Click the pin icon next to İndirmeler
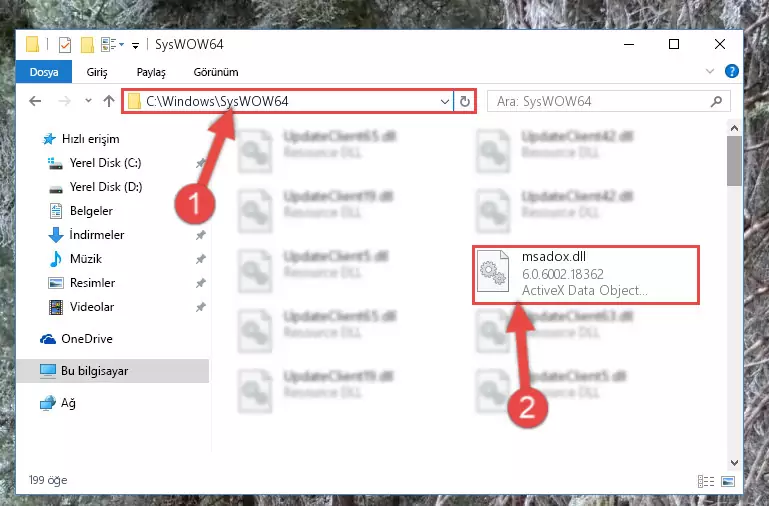This screenshot has width=769, height=506. [x=201, y=235]
